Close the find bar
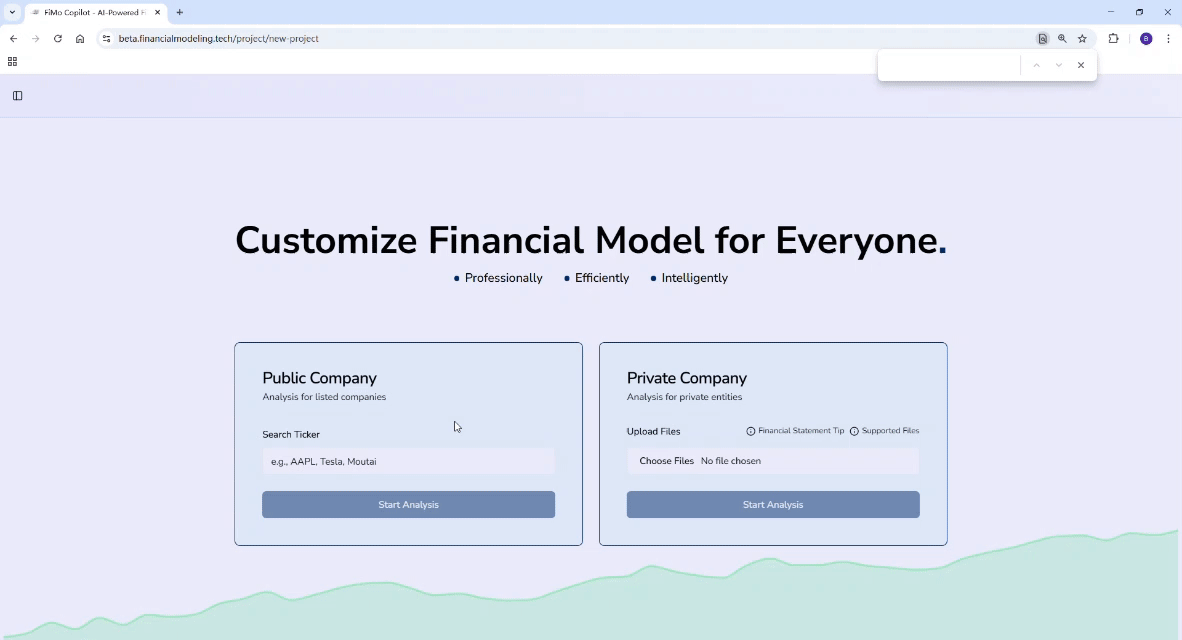Screen dimensions: 1182x640 pos(1080,64)
